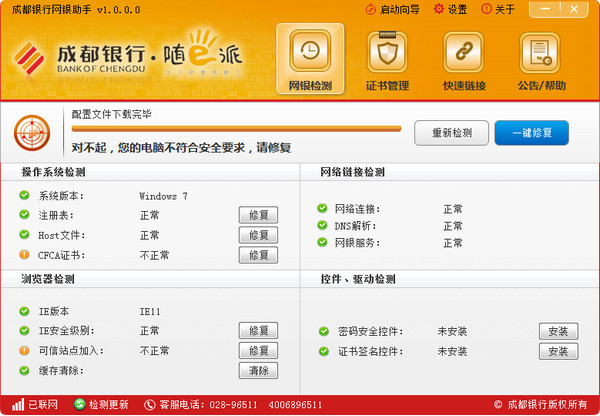Click the green check beside IE版本
The width and height of the screenshot is (600, 416).
pos(24,311)
